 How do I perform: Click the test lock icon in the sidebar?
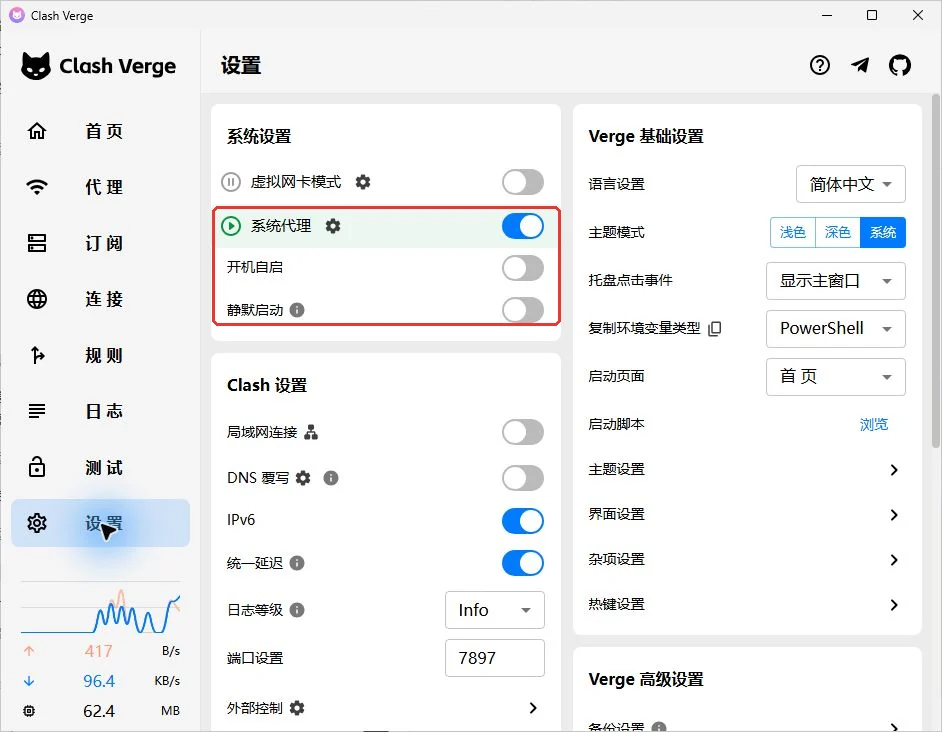[x=37, y=466]
